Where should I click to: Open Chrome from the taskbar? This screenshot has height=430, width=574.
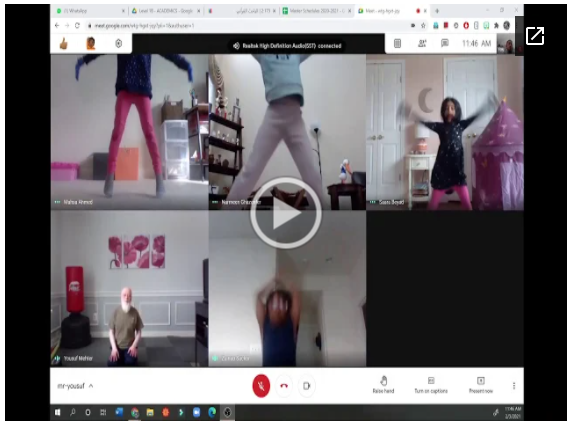click(x=135, y=412)
